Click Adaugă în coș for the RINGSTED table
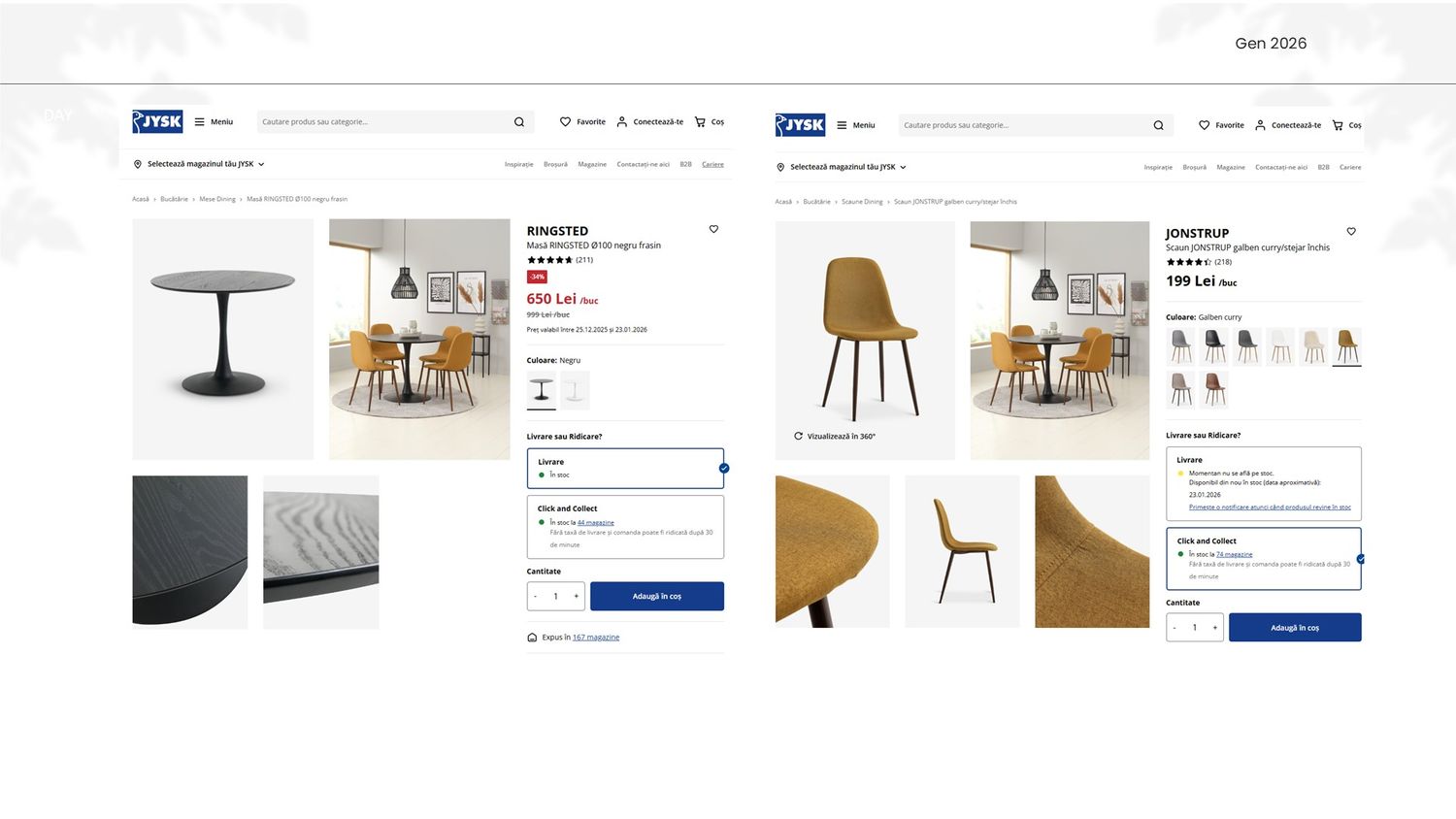The image size is (1456, 819). tap(657, 596)
